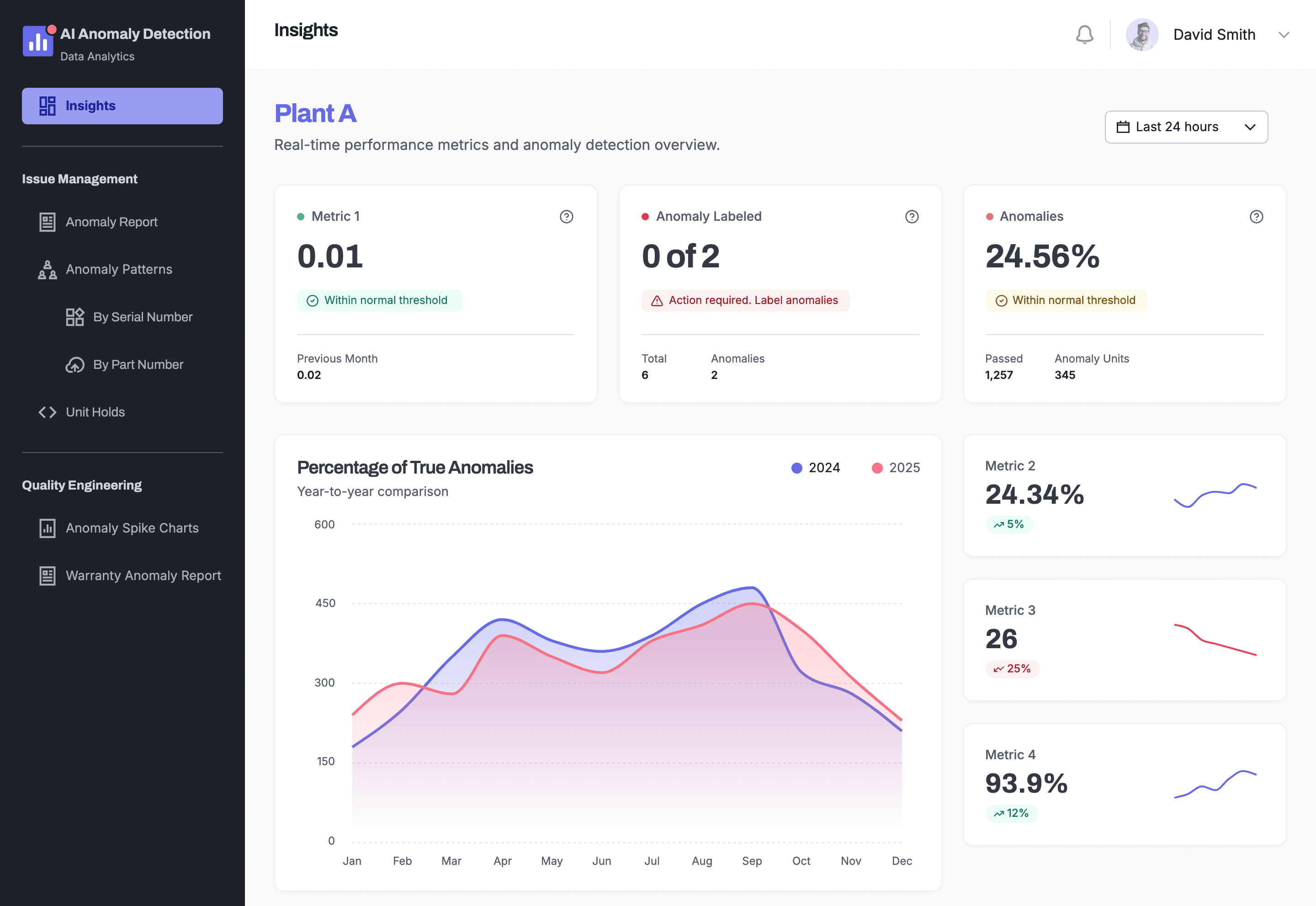Viewport: 1316px width, 906px height.
Task: Open Anomaly Report in the sidebar
Action: coord(111,222)
